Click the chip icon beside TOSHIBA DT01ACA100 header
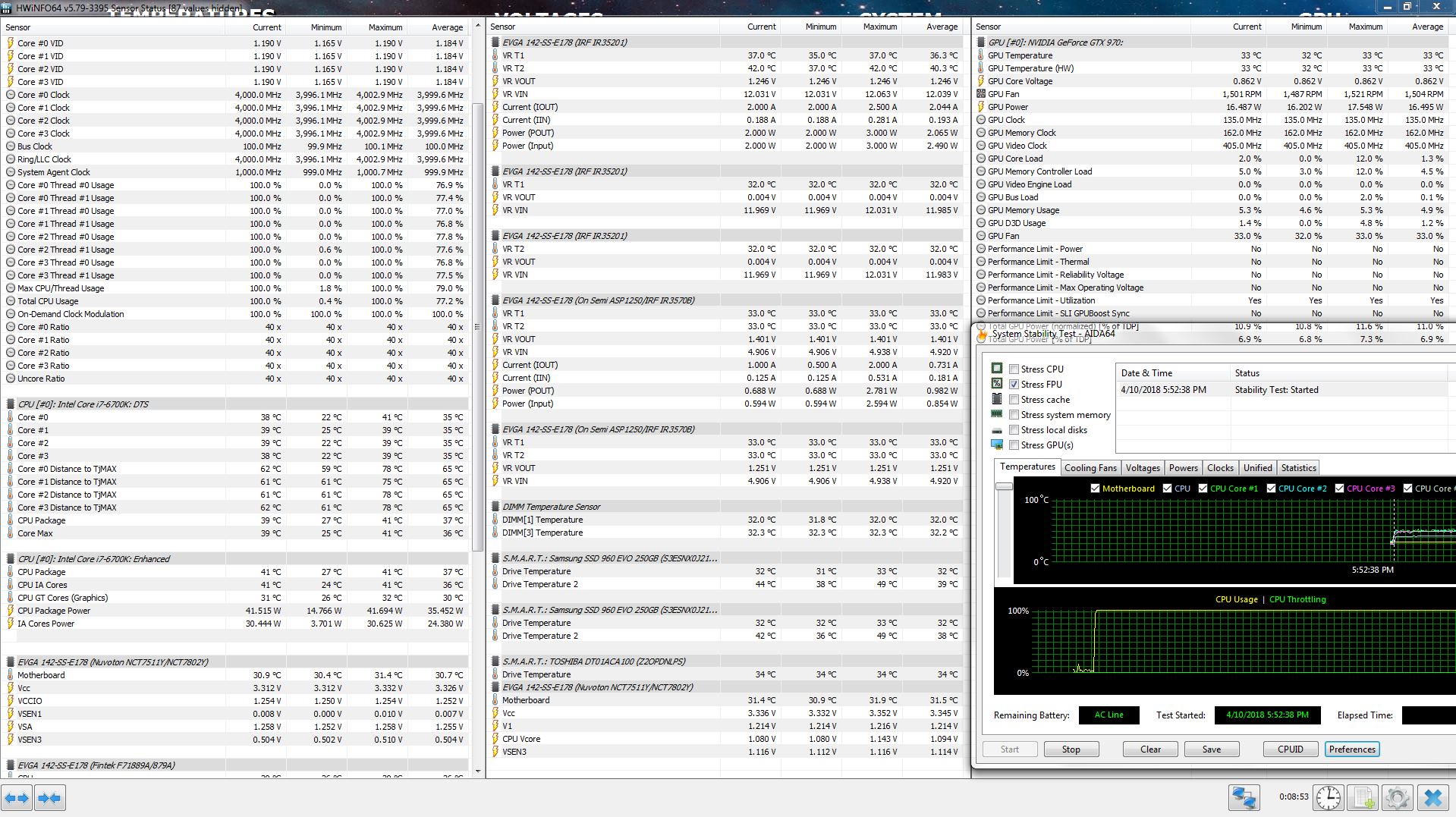The image size is (1456, 817). coord(495,661)
